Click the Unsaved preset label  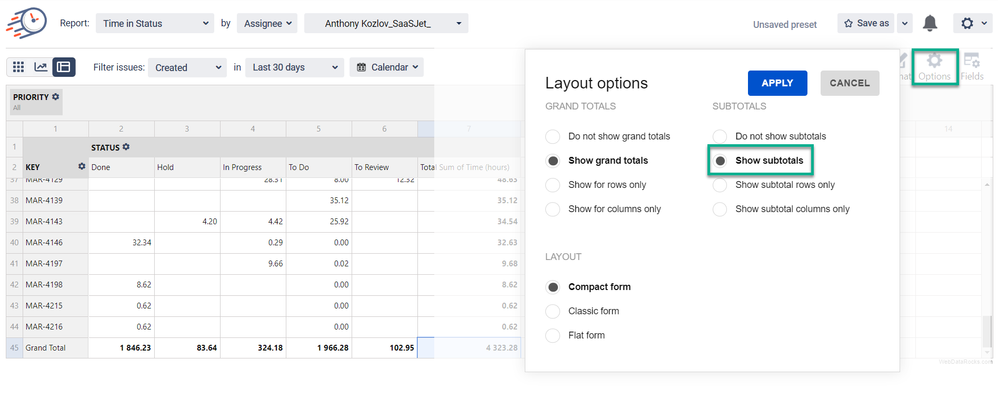(x=785, y=24)
